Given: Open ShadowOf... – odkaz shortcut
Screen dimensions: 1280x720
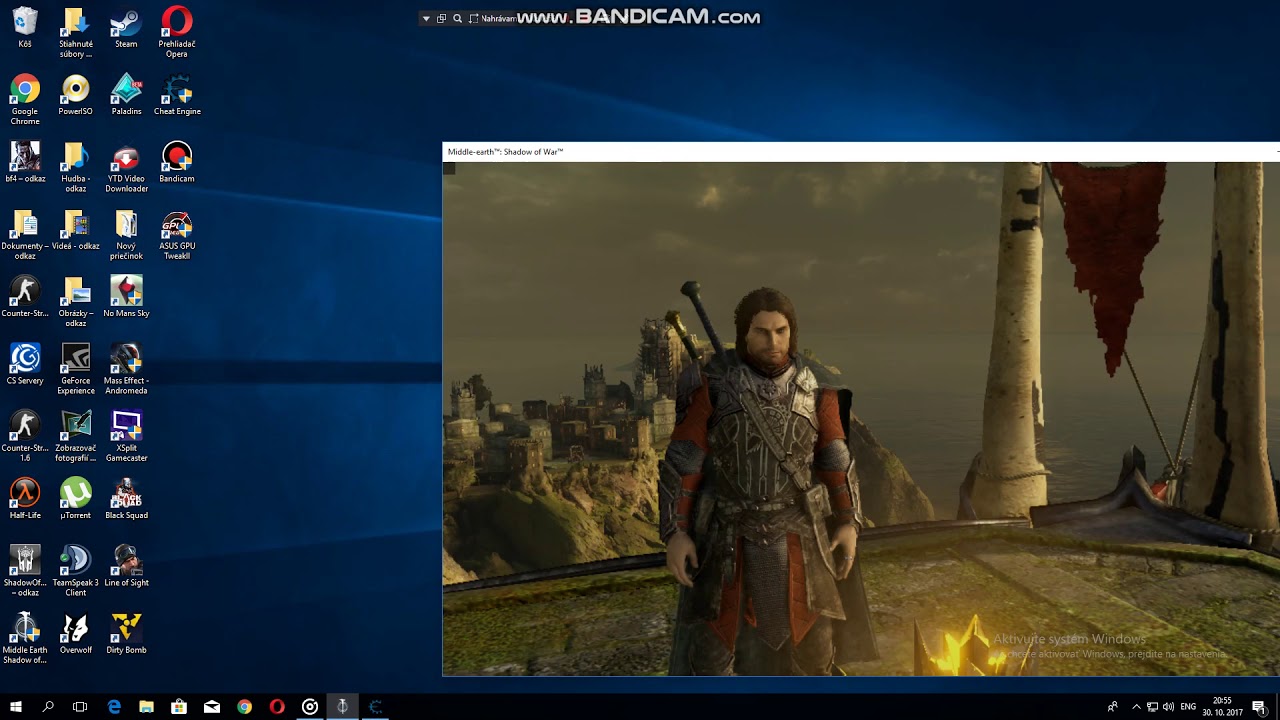Looking at the screenshot, I should 25,570.
